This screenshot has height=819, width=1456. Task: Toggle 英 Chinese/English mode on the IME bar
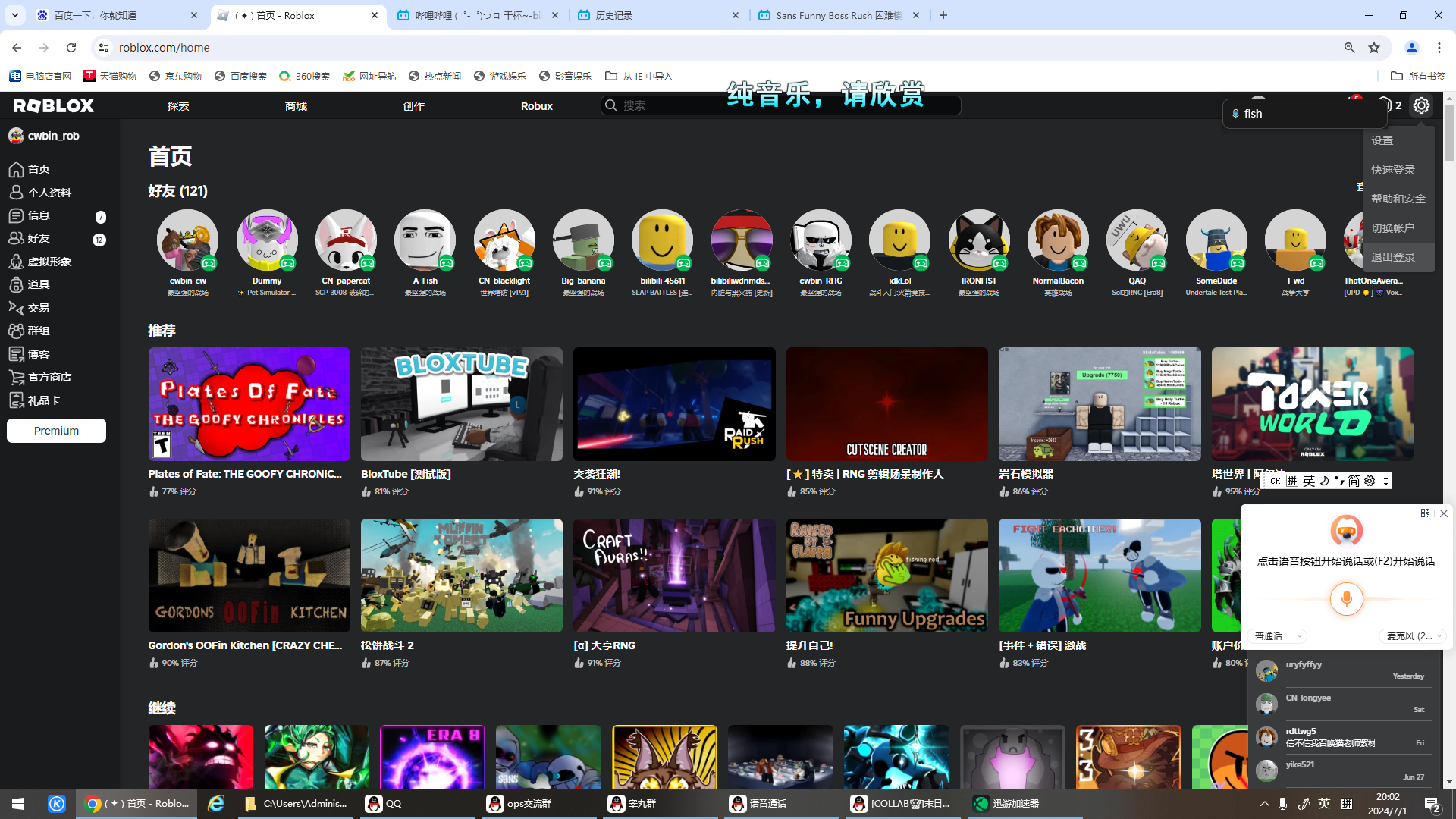(1310, 481)
